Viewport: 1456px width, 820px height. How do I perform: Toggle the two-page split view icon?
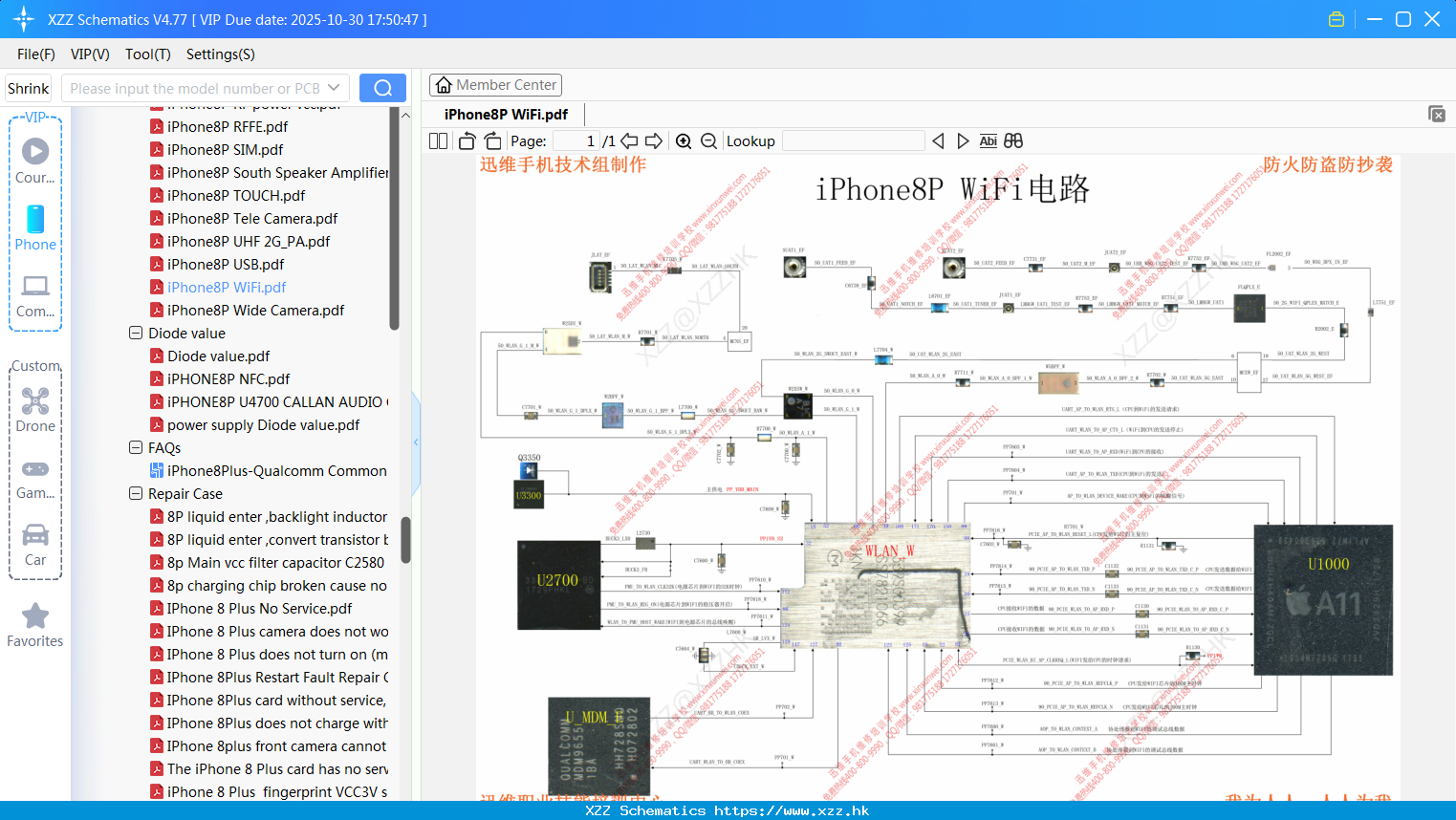[x=439, y=140]
